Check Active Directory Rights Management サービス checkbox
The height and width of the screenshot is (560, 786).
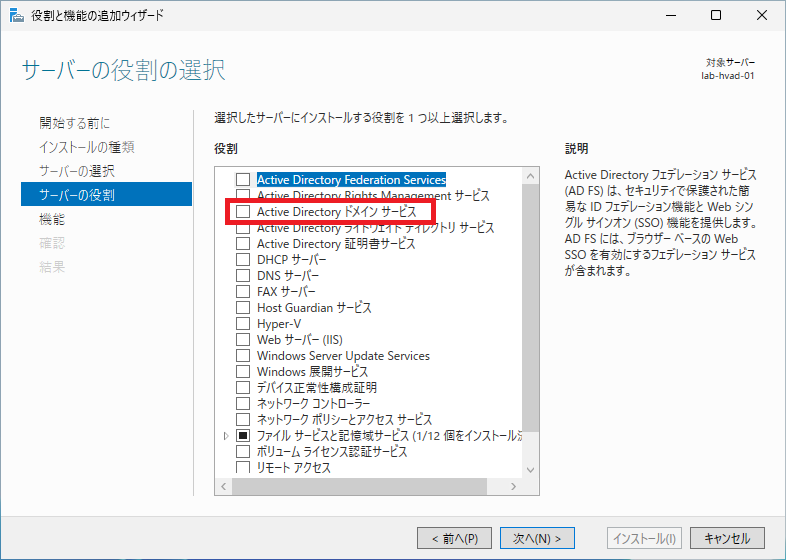pos(243,195)
